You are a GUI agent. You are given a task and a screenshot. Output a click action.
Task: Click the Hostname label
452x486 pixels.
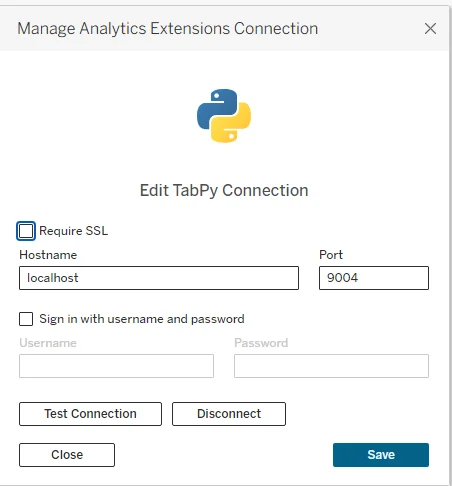(48, 255)
